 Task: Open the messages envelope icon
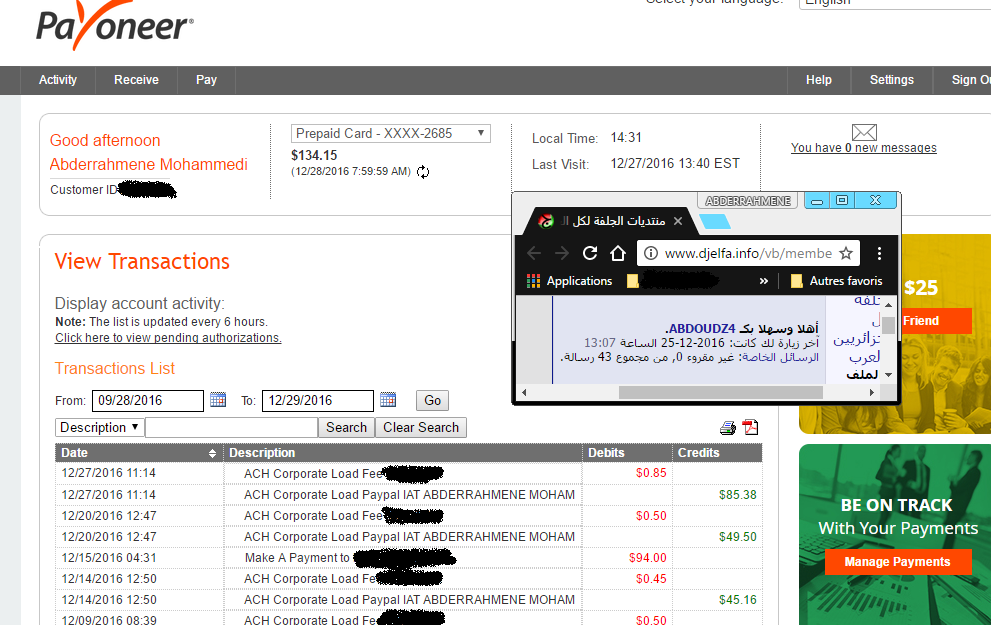[864, 132]
